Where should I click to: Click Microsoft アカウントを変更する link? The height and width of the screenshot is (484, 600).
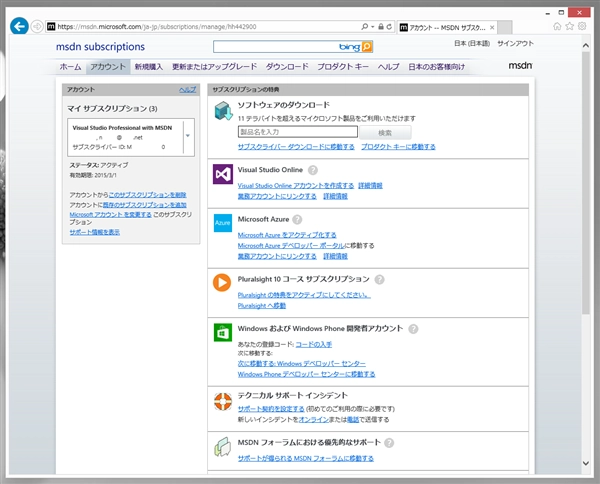(x=111, y=215)
